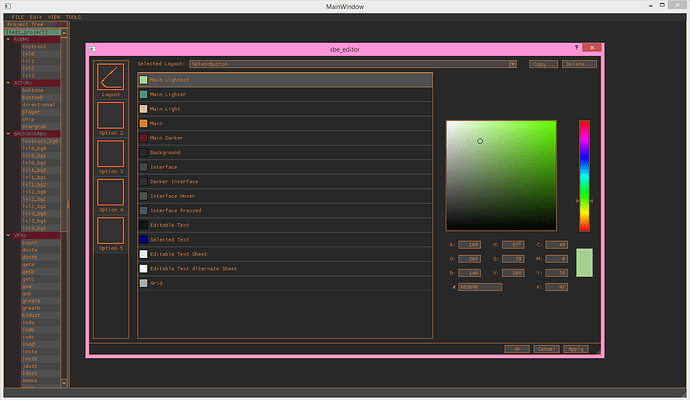
Task: Select the Option 3 icon box
Action: click(x=110, y=154)
